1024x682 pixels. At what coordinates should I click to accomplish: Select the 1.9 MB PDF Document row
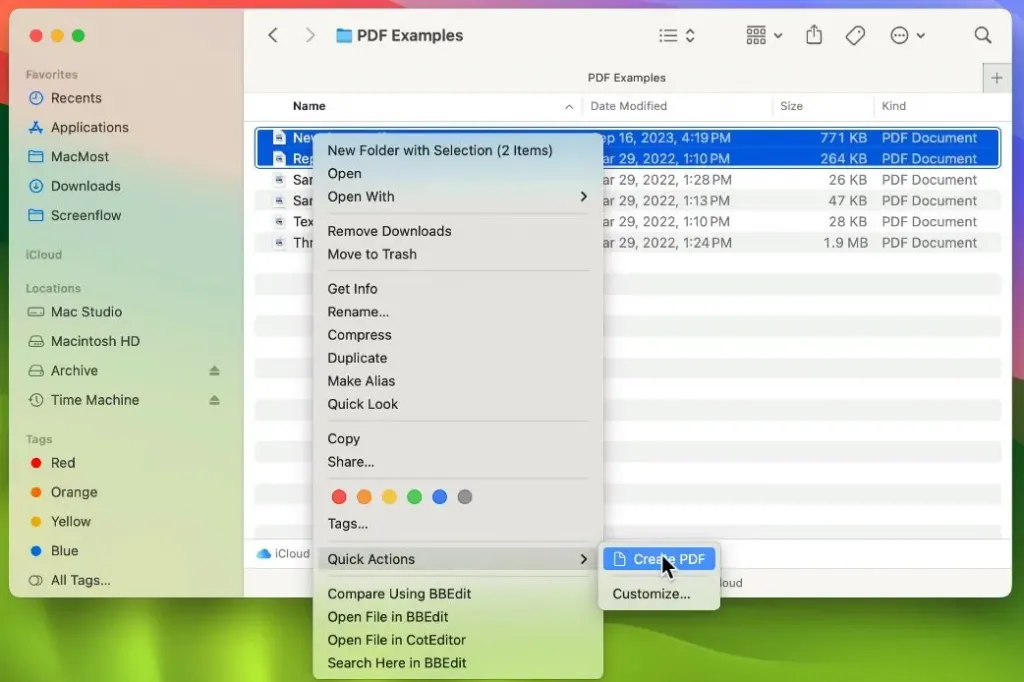[628, 243]
